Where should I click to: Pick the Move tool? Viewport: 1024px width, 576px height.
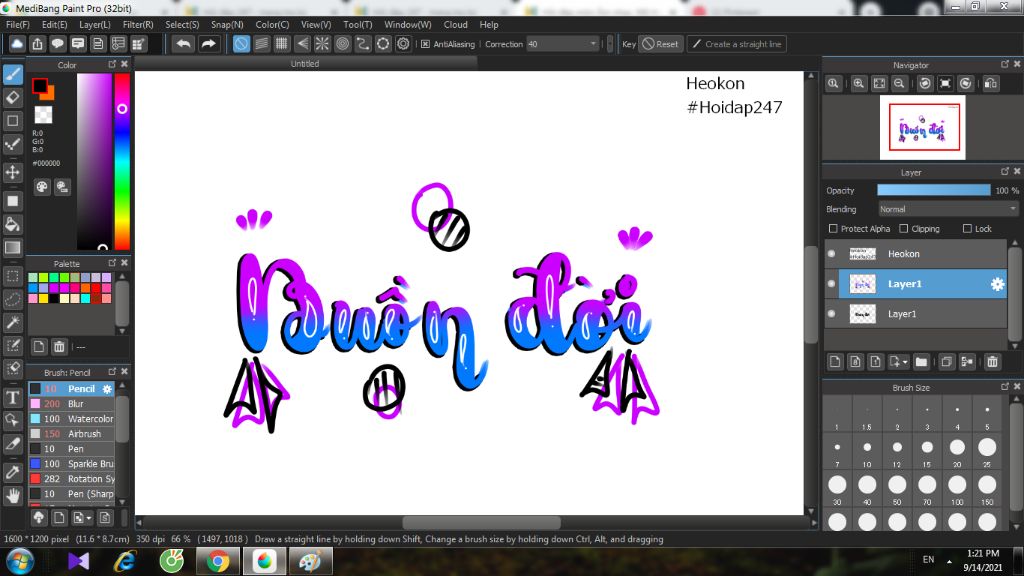pyautogui.click(x=12, y=172)
